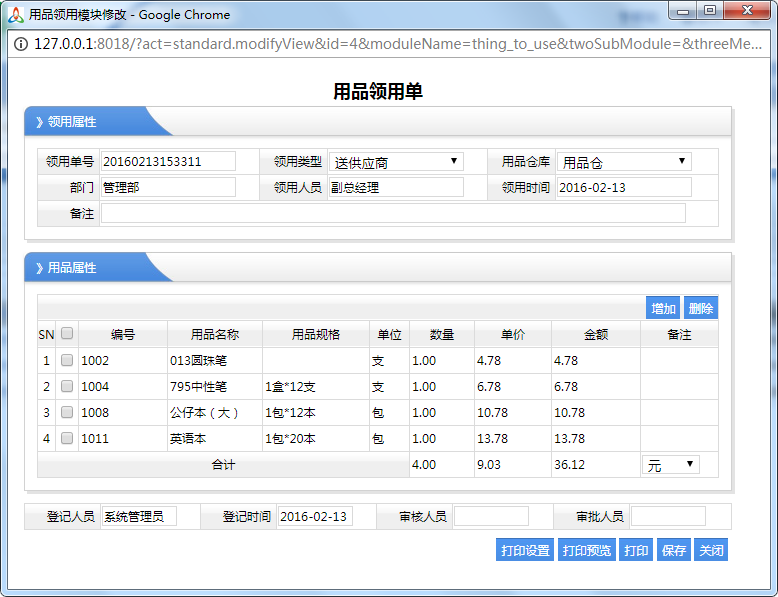Collapse the 领用属性 section header
Screen dimensions: 778x597
70,122
